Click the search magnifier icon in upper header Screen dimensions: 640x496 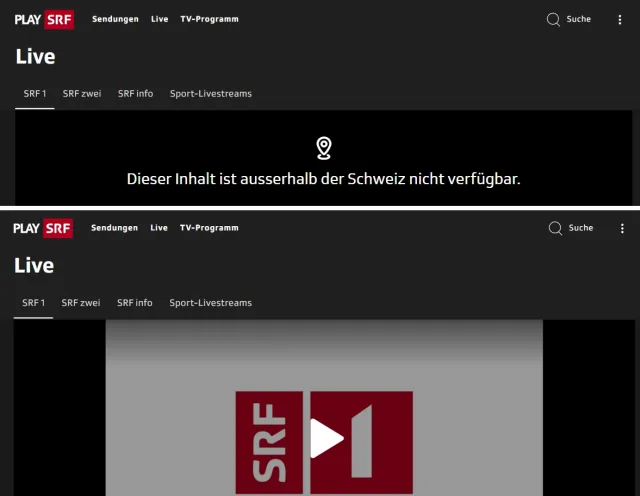point(553,20)
